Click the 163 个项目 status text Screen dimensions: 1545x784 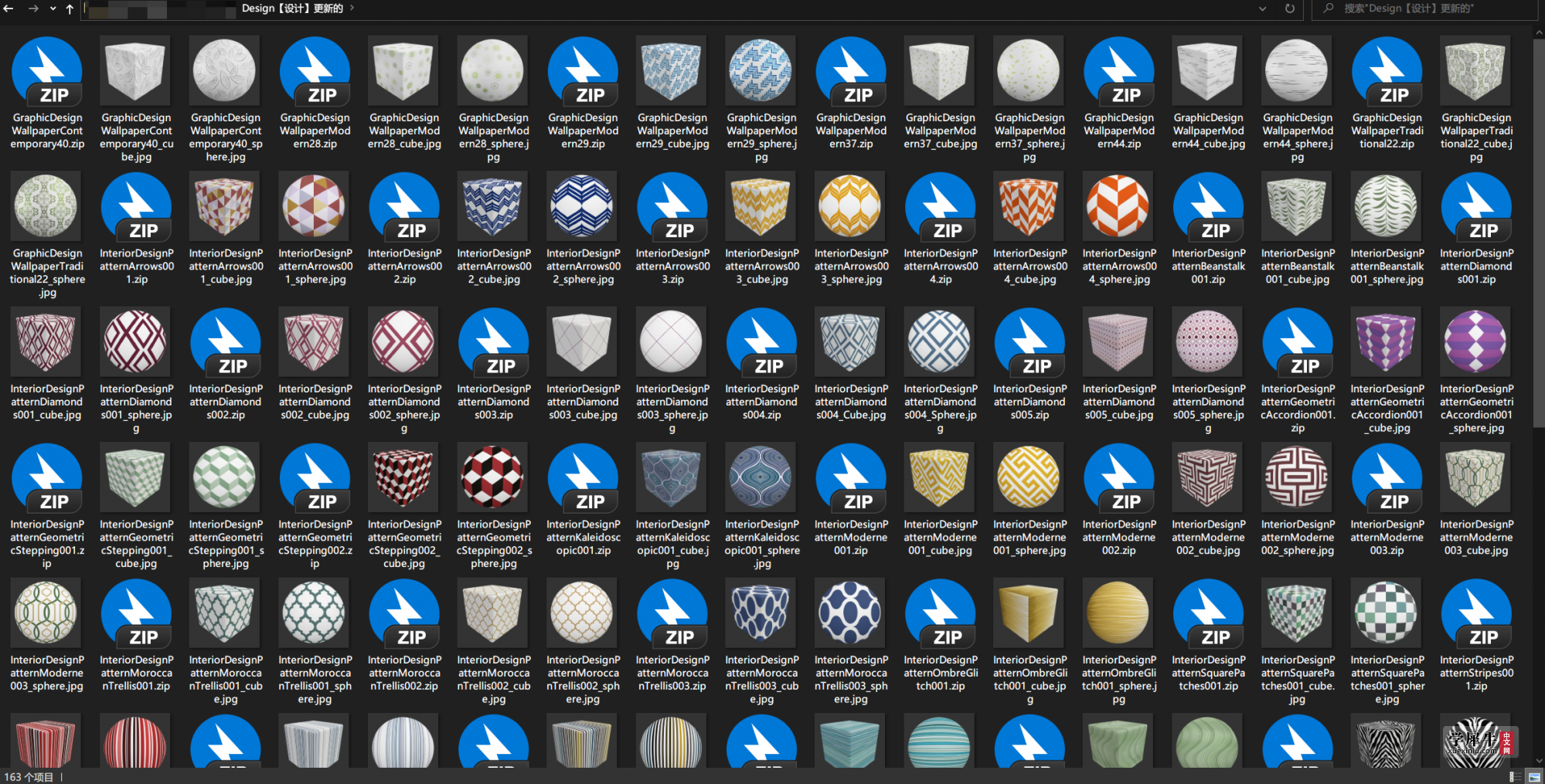tap(29, 777)
